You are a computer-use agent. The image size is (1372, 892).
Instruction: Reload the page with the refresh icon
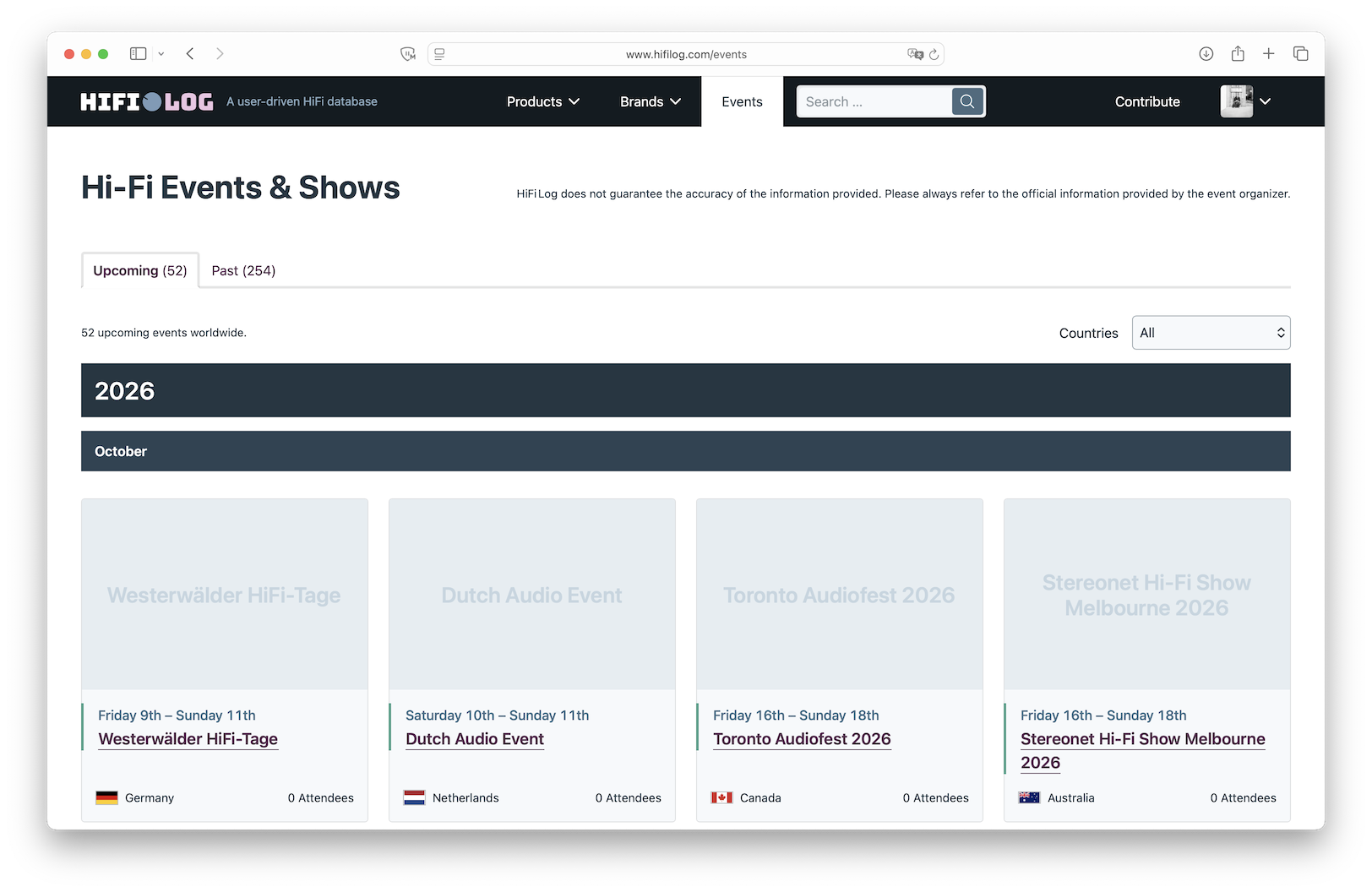[x=934, y=54]
